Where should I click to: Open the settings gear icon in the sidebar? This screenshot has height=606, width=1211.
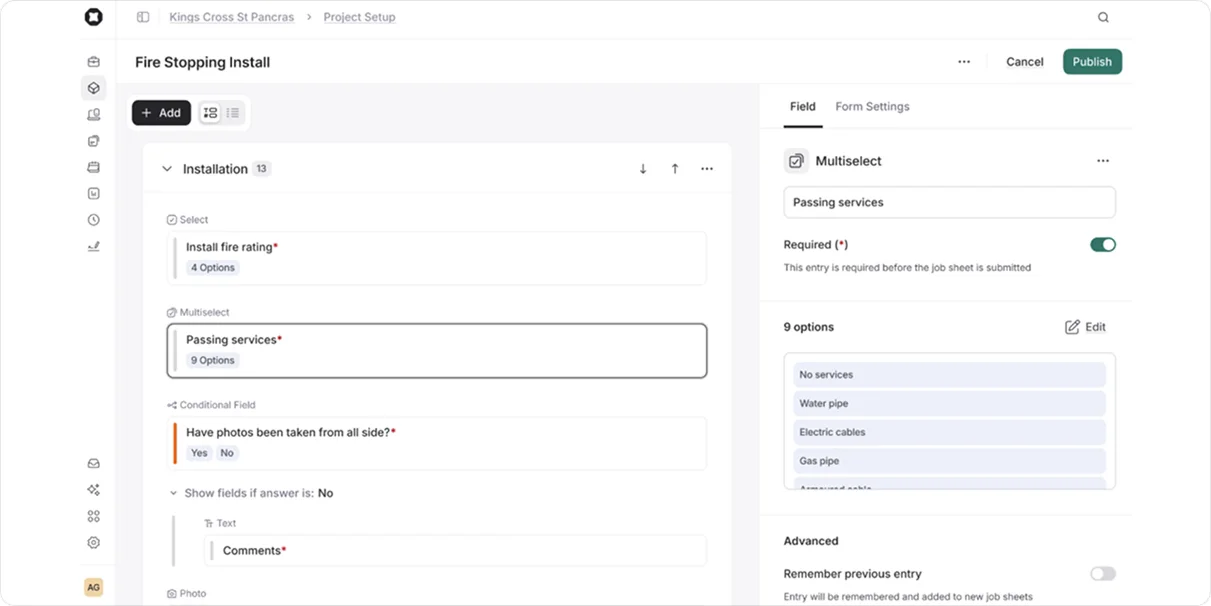point(93,543)
